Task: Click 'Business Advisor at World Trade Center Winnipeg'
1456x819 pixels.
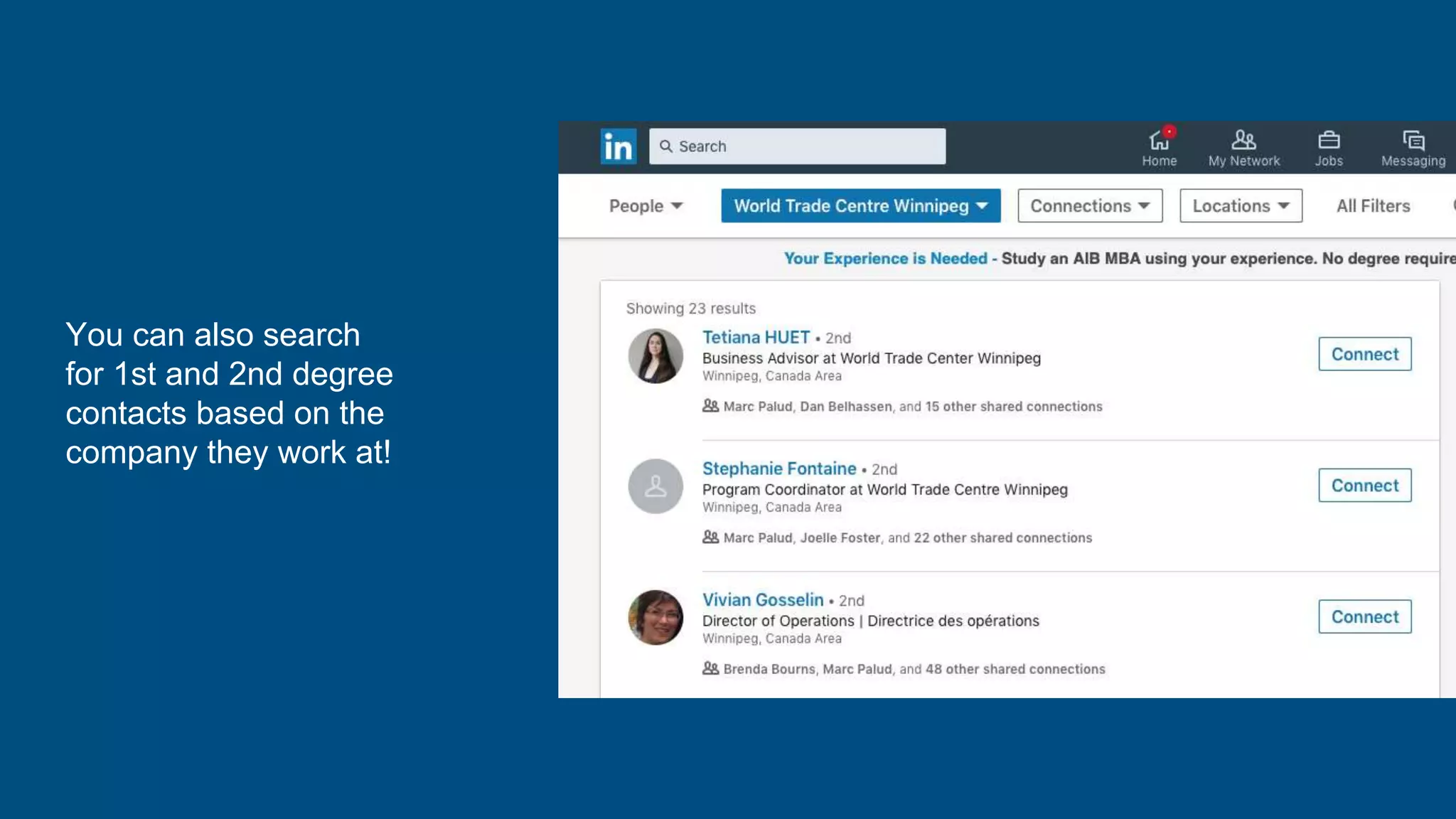Action: (x=872, y=358)
